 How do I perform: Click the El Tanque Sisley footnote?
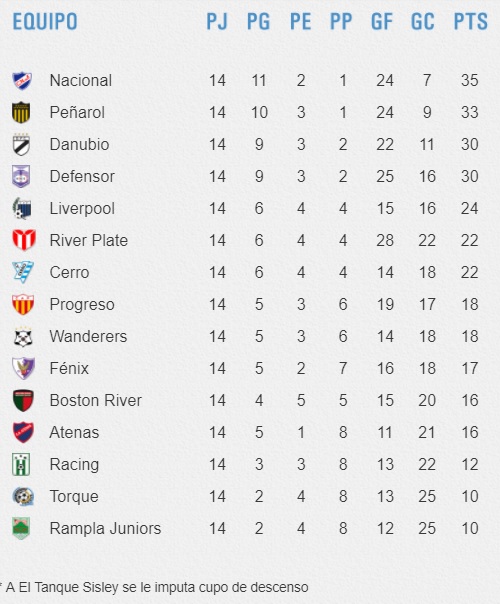(154, 587)
